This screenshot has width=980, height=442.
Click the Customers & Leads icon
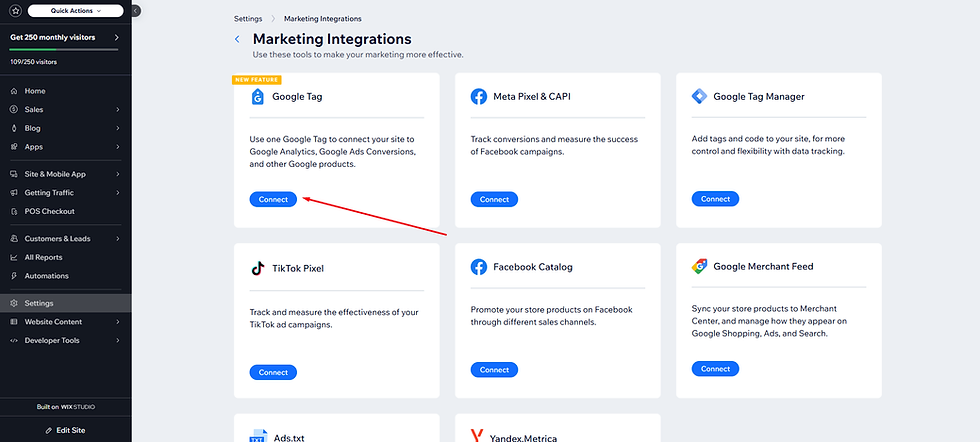click(x=14, y=239)
